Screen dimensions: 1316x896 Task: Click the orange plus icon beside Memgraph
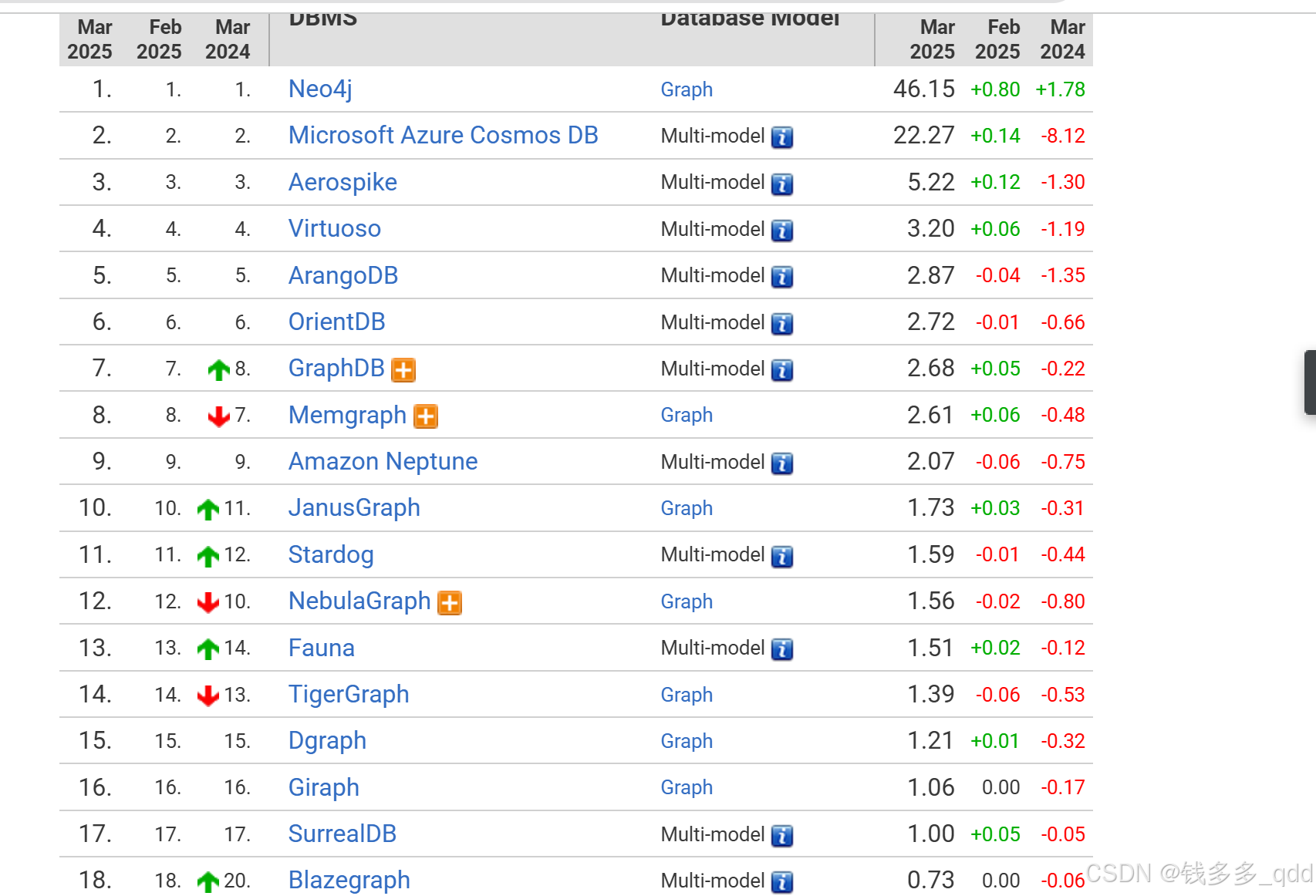426,416
